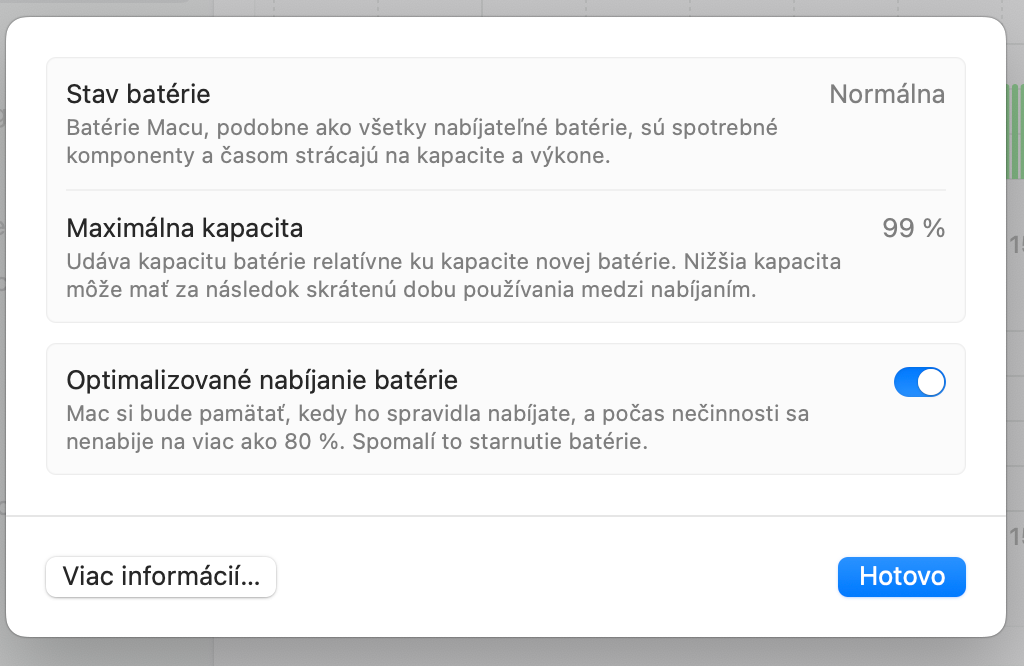The height and width of the screenshot is (666, 1024).
Task: Click the Optimalizované nabíjanie batérie label
Action: tap(262, 380)
